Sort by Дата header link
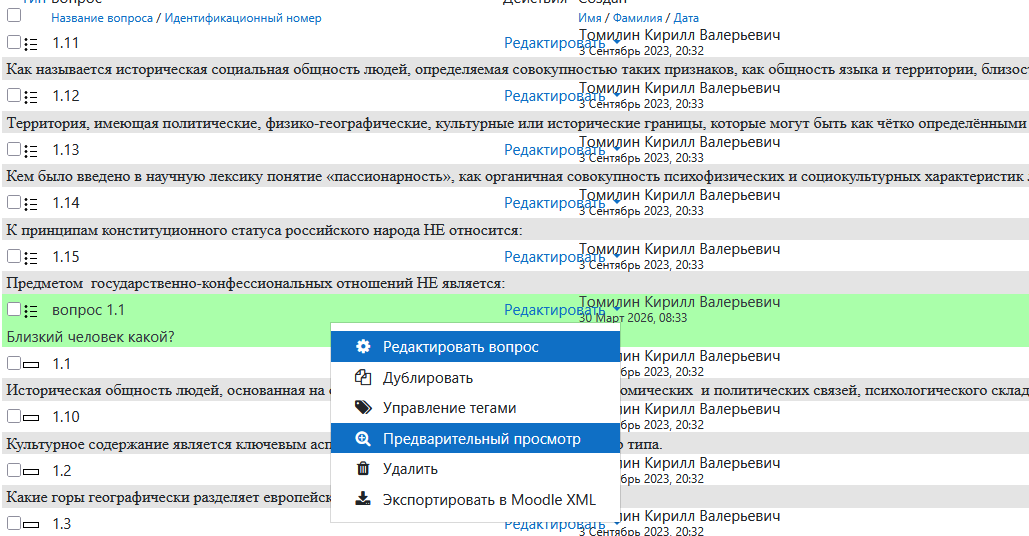 coord(686,18)
